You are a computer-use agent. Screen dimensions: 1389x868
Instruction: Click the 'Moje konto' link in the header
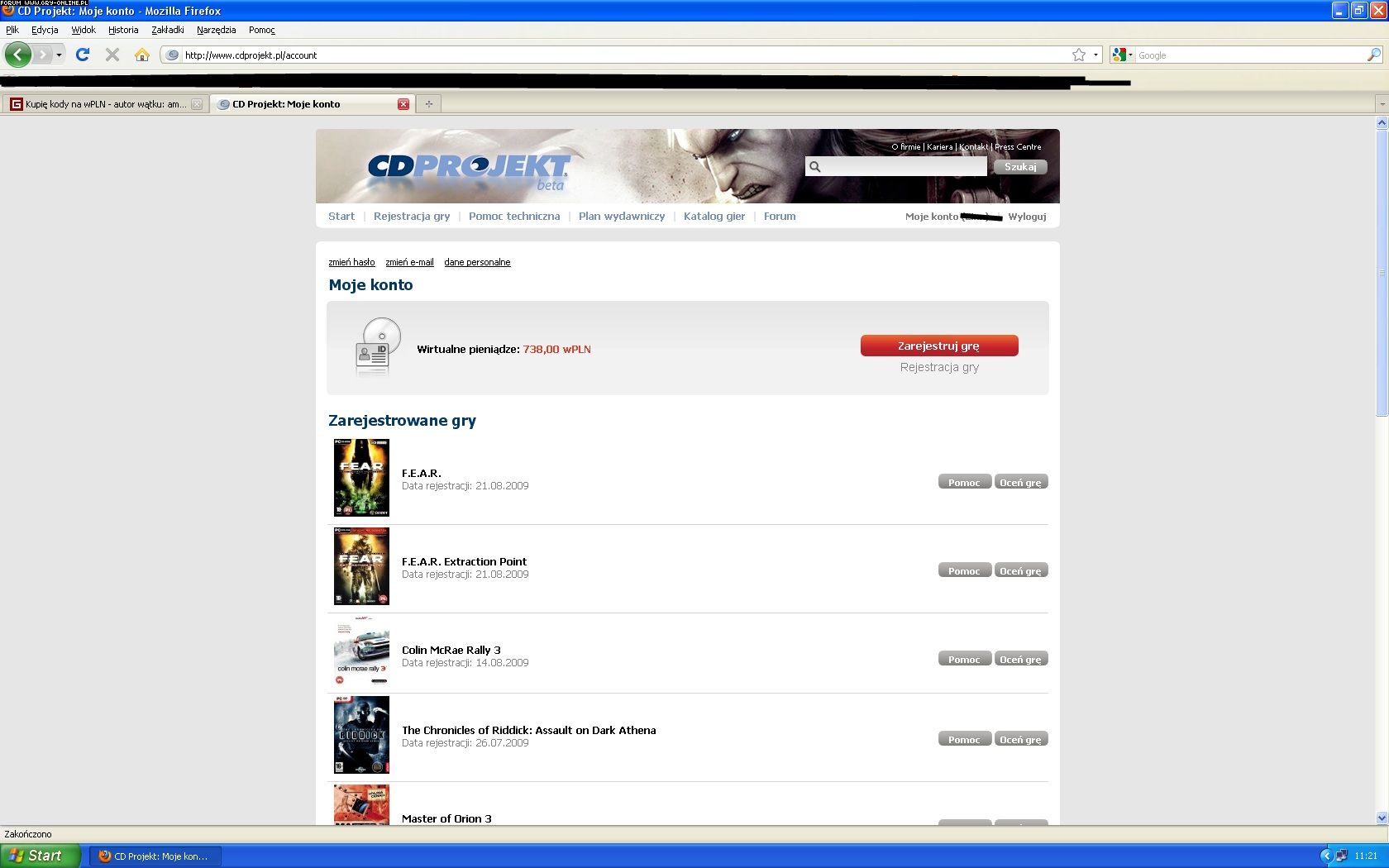point(932,217)
